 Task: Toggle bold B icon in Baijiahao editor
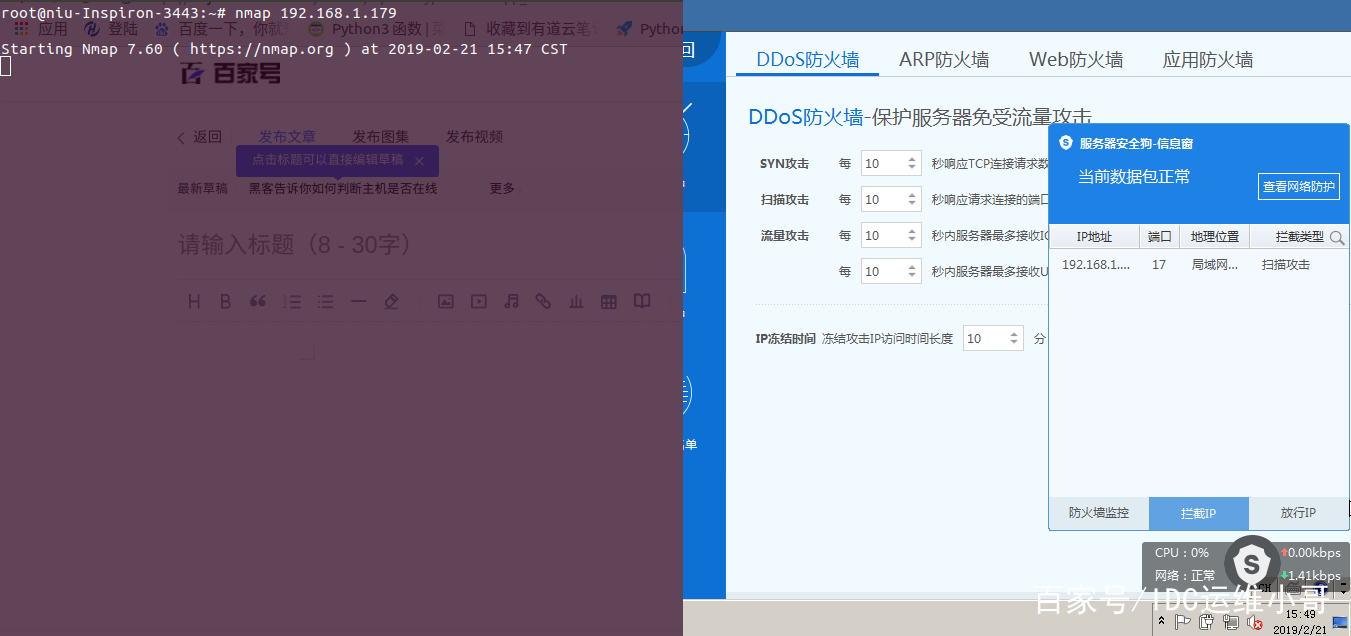click(226, 301)
